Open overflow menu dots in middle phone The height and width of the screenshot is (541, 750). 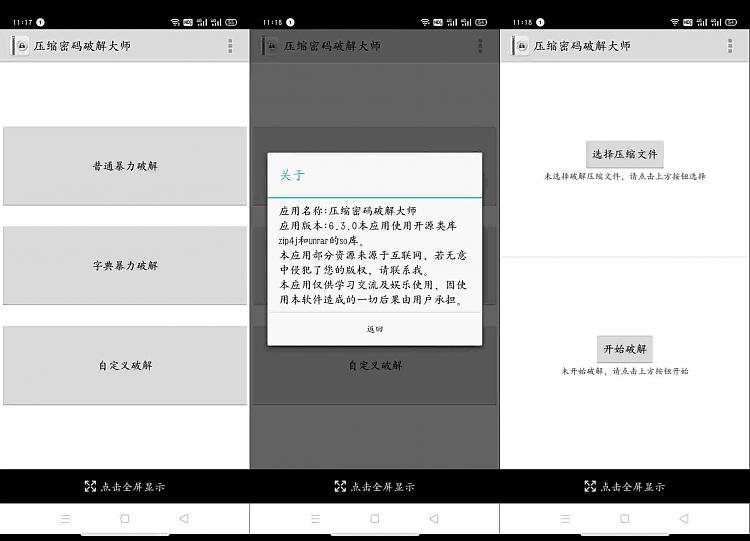point(480,46)
